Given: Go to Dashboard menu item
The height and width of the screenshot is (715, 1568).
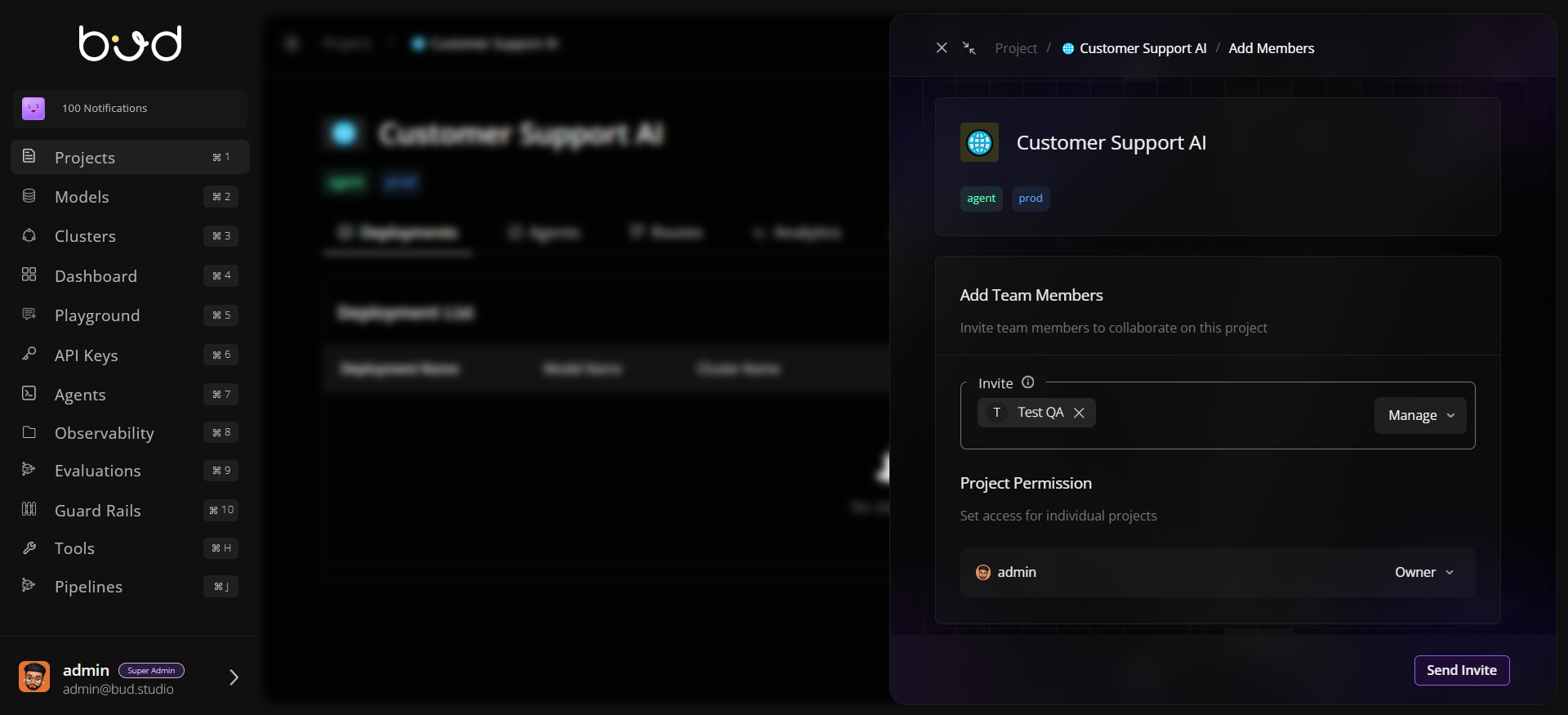Looking at the screenshot, I should pyautogui.click(x=130, y=275).
